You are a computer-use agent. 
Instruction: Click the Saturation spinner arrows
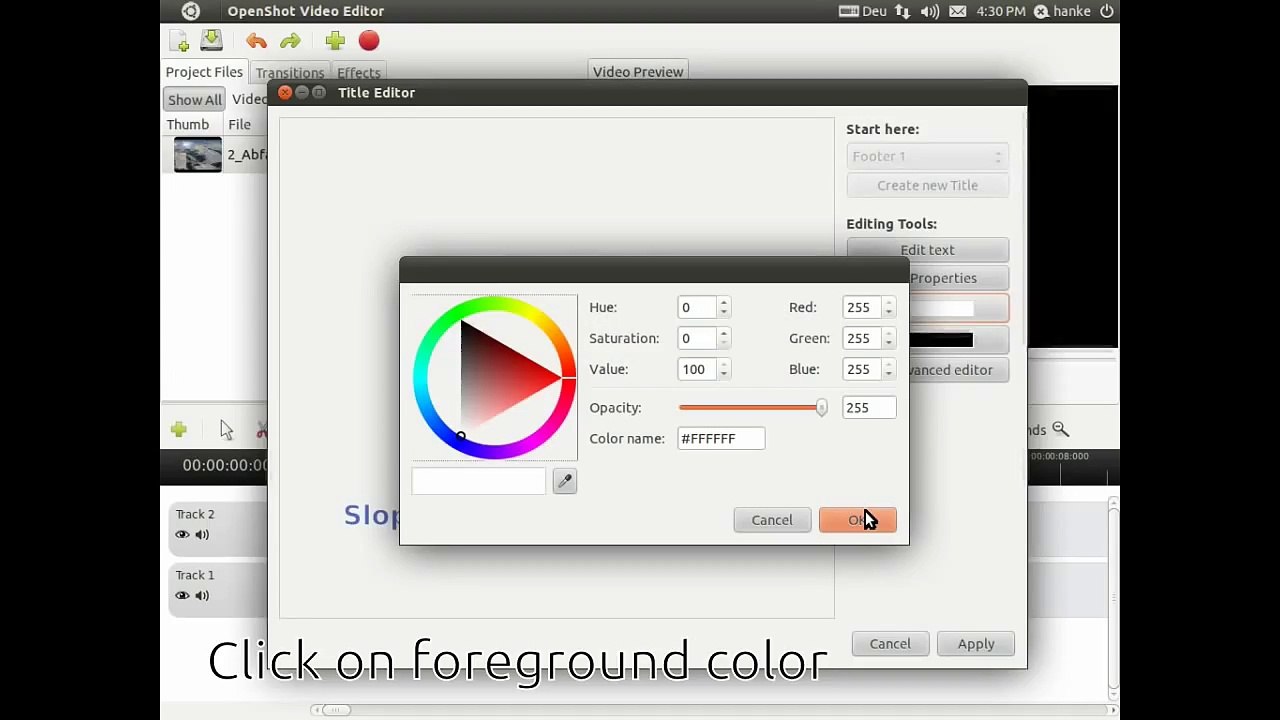[723, 339]
